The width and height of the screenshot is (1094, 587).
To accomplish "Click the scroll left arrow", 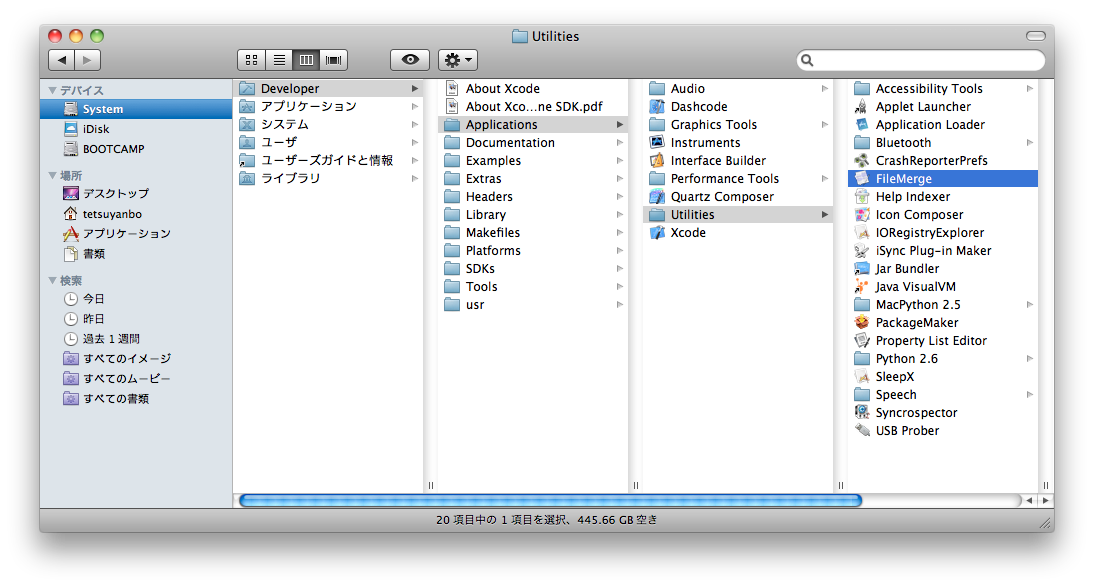I will (1029, 500).
